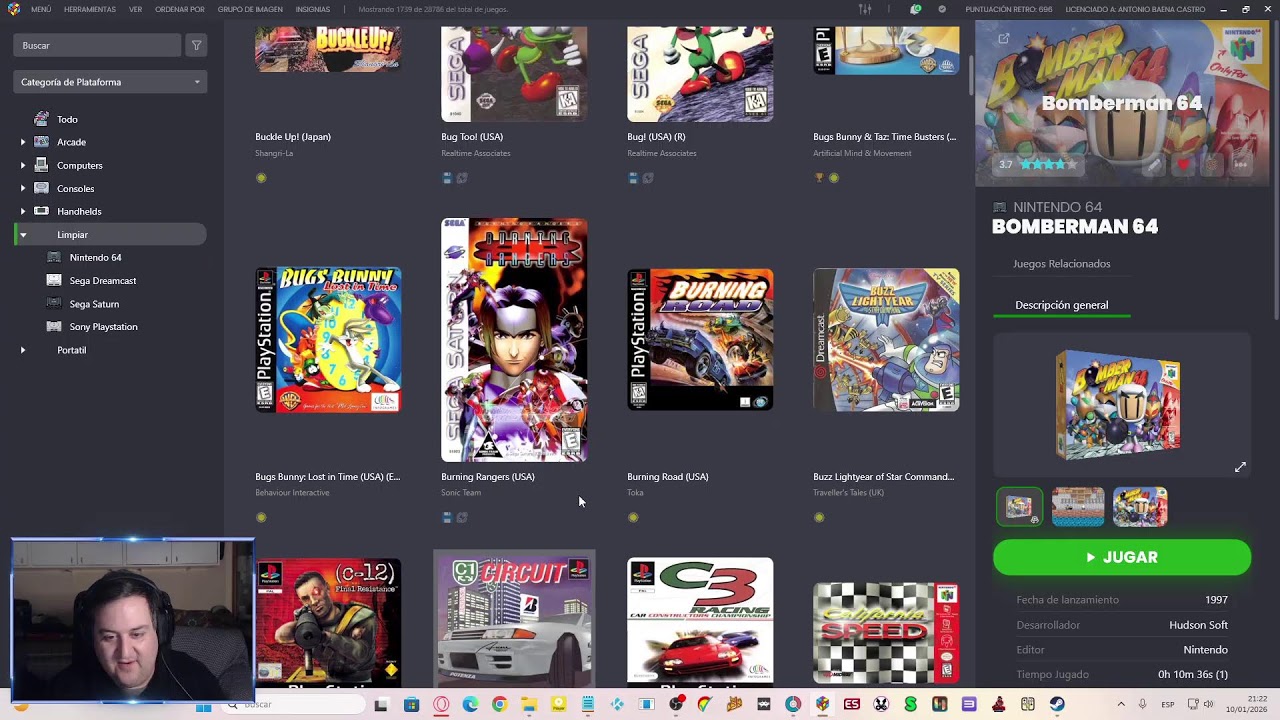Click the Todo all-games icon in sidebar

point(41,119)
